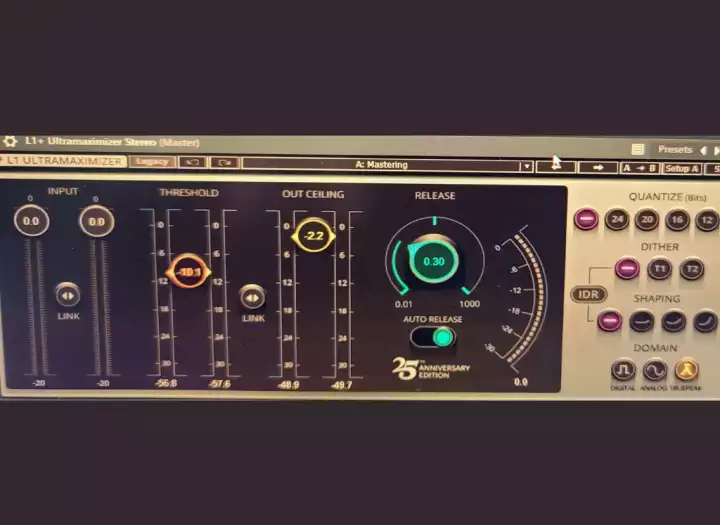Click the right out ceiling peak value -49.7
The image size is (720, 525).
click(x=342, y=385)
